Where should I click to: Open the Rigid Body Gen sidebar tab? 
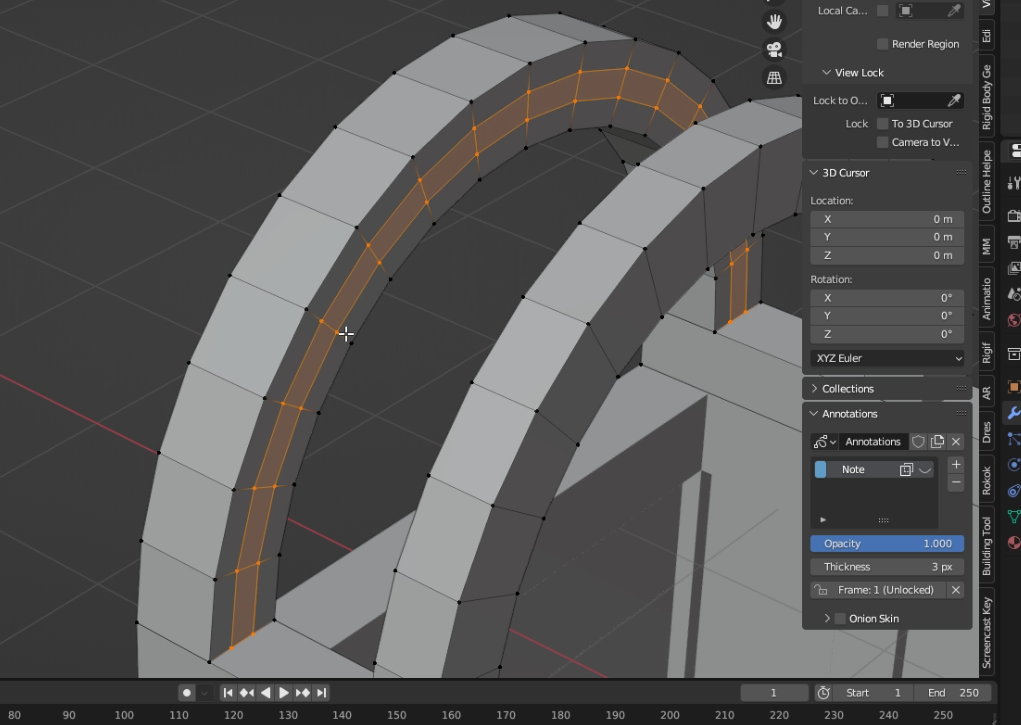987,97
